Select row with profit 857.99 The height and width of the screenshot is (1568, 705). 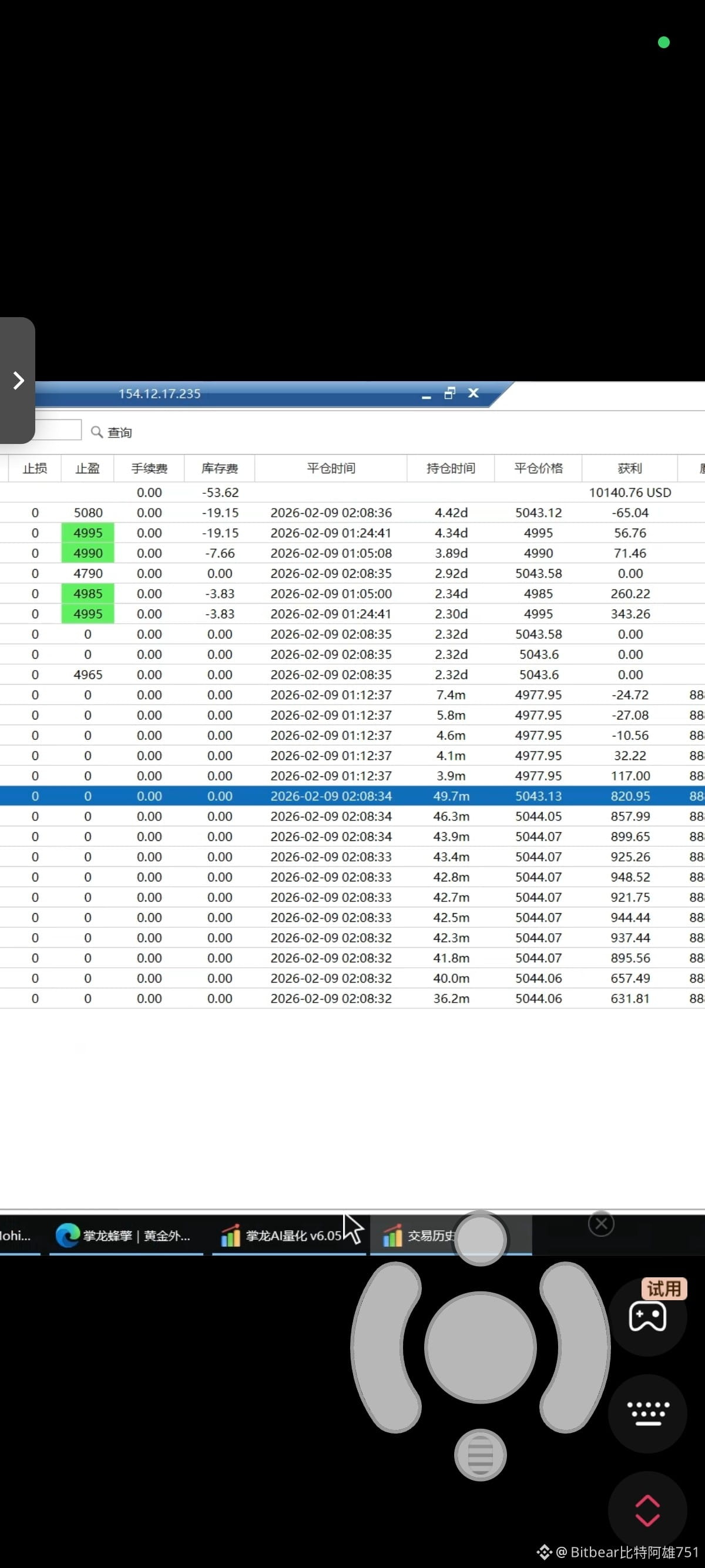(x=352, y=816)
